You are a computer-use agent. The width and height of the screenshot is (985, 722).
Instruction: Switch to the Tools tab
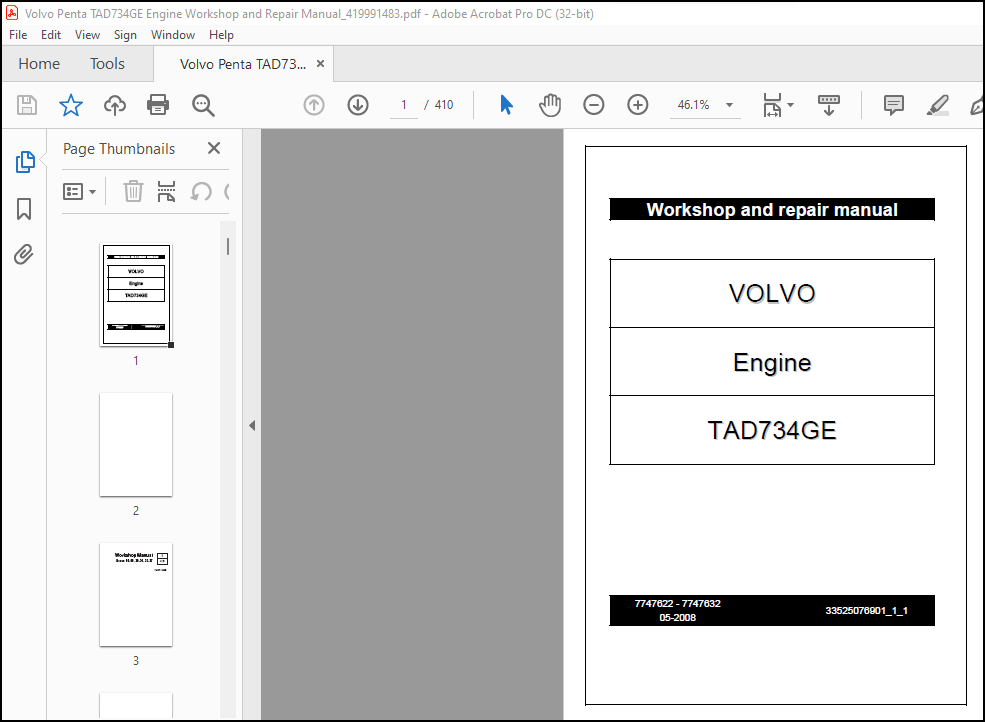107,63
